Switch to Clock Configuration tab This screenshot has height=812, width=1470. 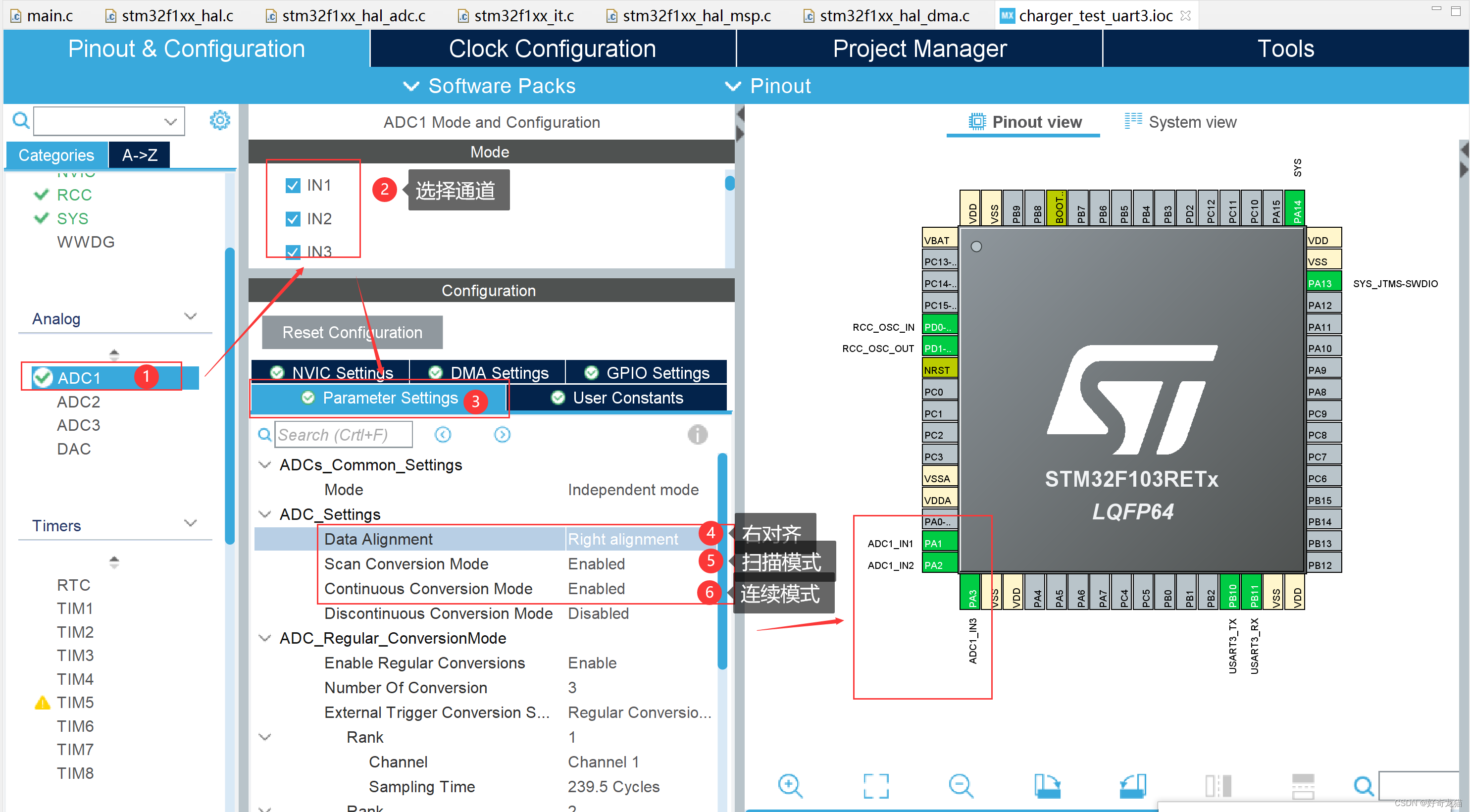(553, 49)
